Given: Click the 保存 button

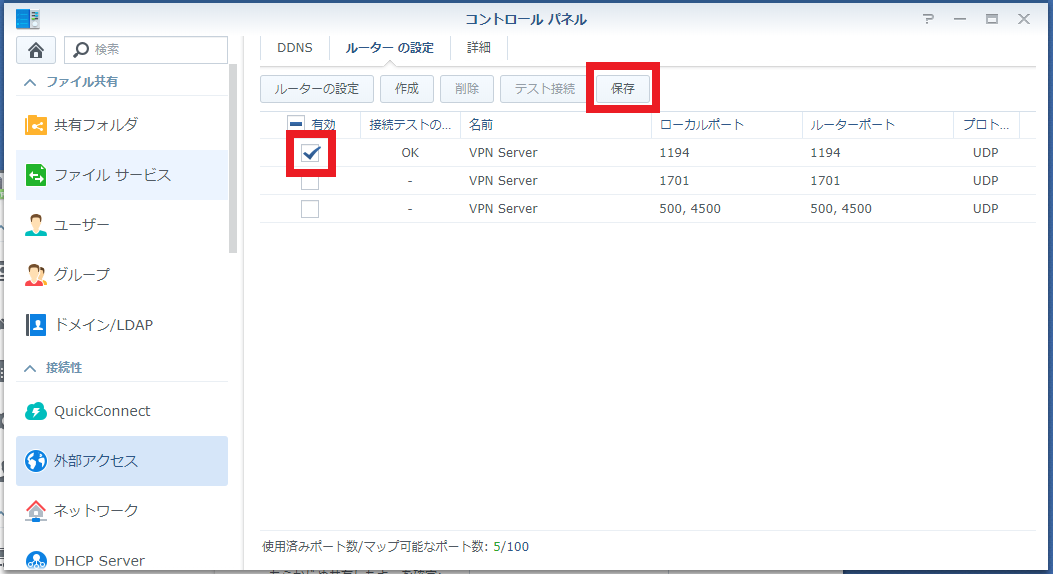Looking at the screenshot, I should [x=623, y=89].
